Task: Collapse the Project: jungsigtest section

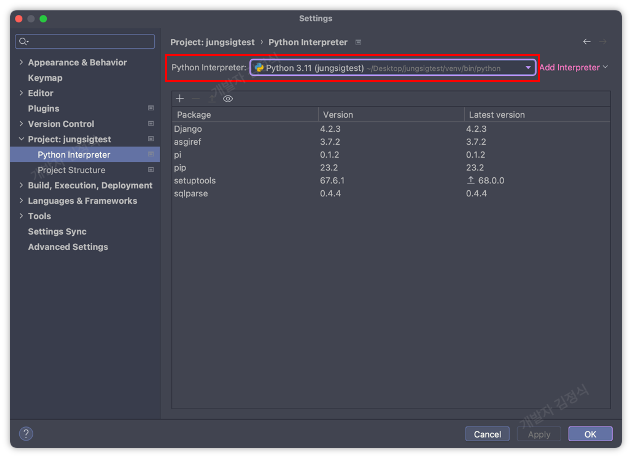Action: pyautogui.click(x=21, y=139)
